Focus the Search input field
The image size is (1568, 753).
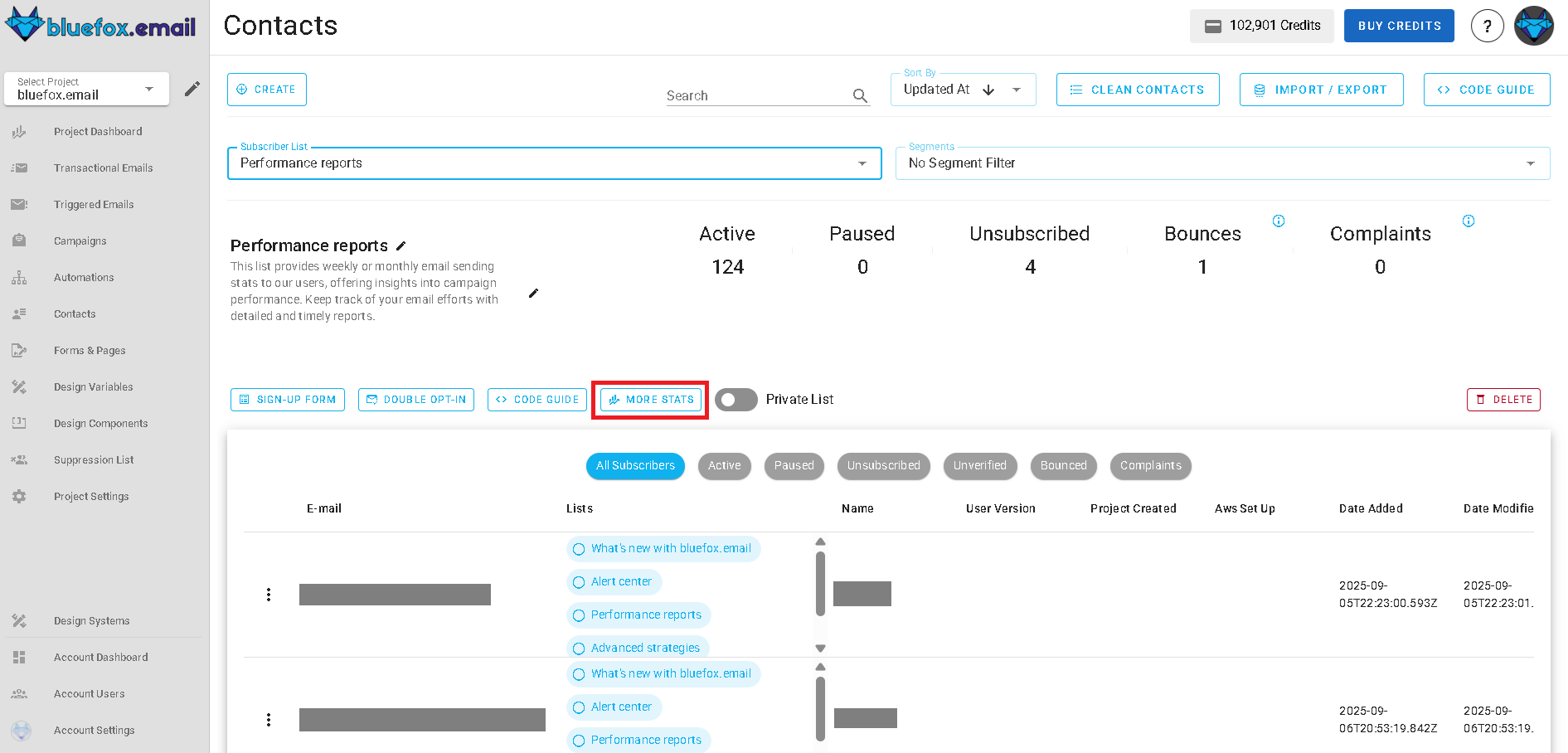(759, 95)
